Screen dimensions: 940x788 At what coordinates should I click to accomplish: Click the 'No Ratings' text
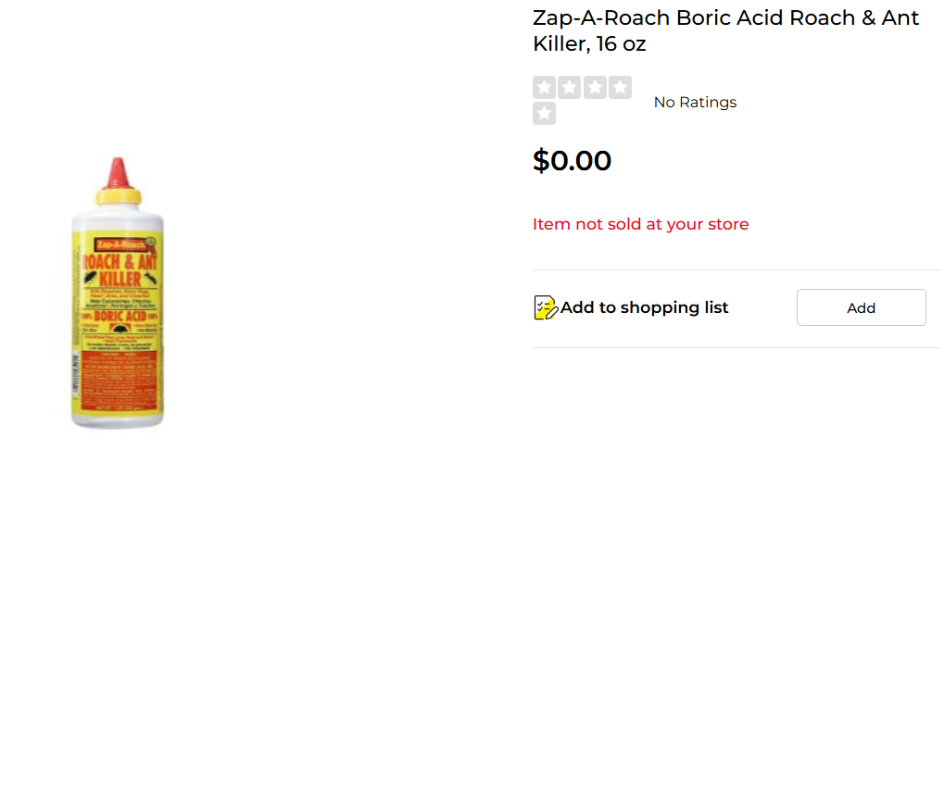coord(695,102)
